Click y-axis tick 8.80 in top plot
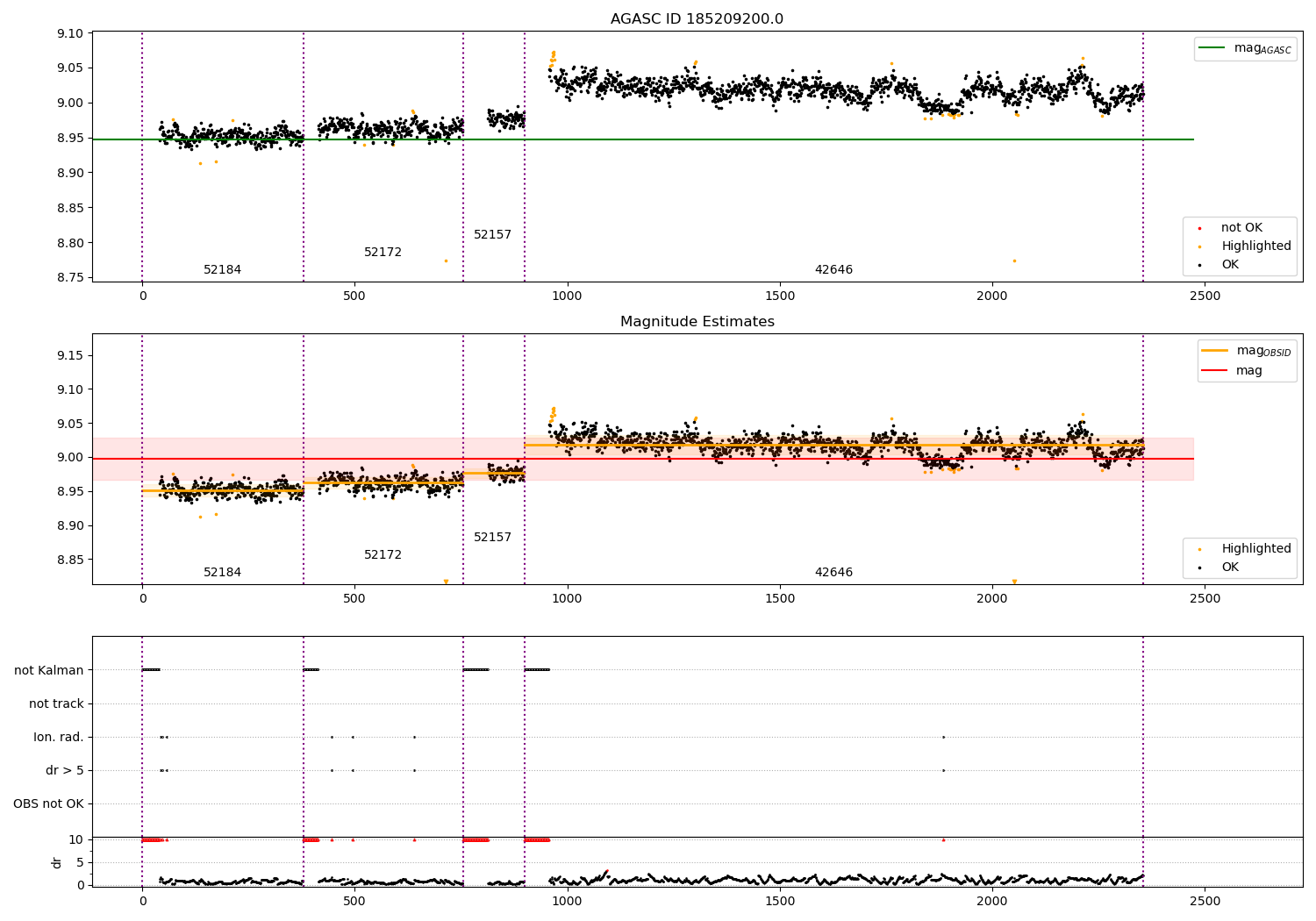This screenshot has width=1316, height=921. click(70, 243)
